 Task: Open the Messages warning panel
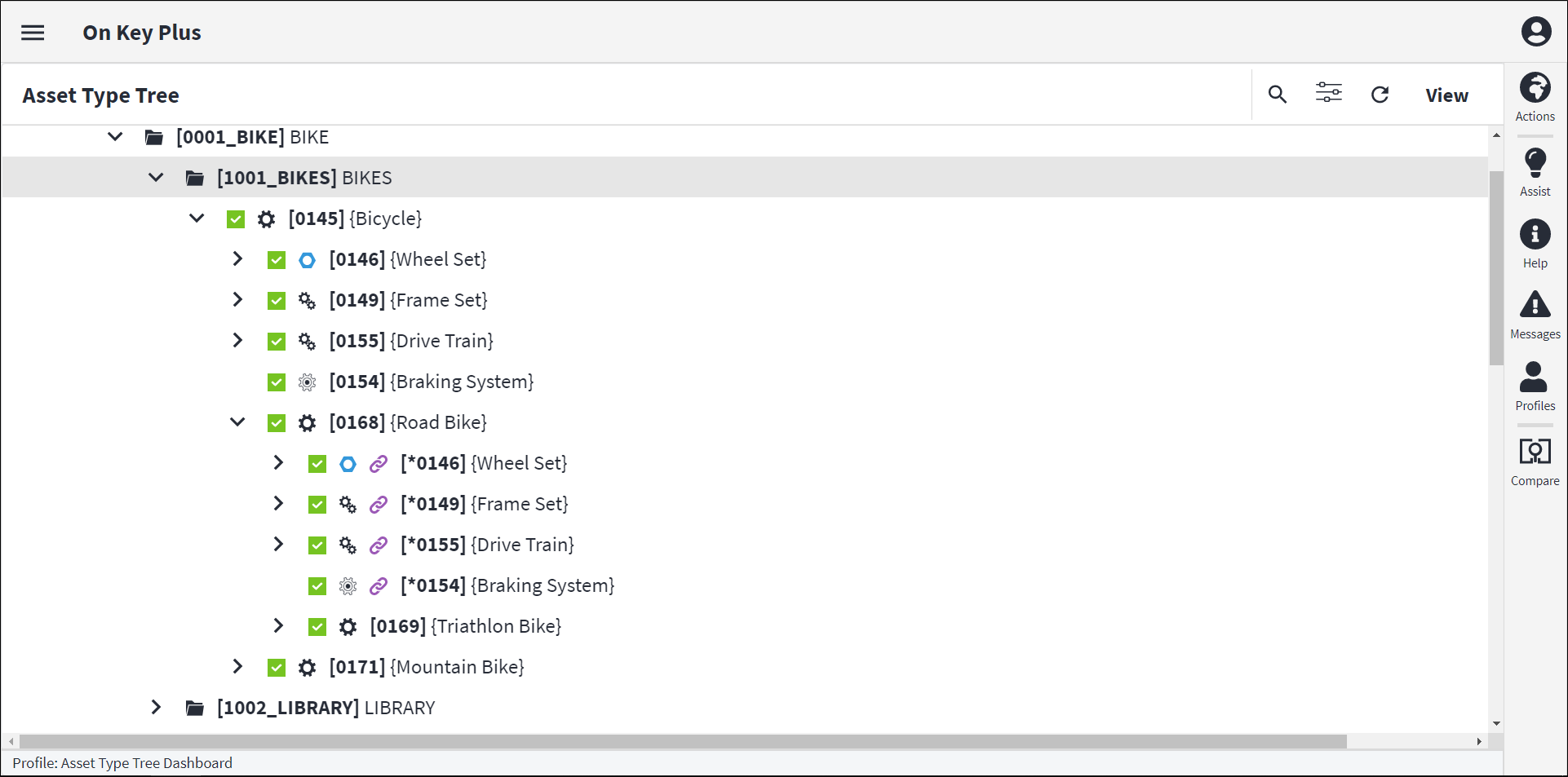click(x=1535, y=315)
